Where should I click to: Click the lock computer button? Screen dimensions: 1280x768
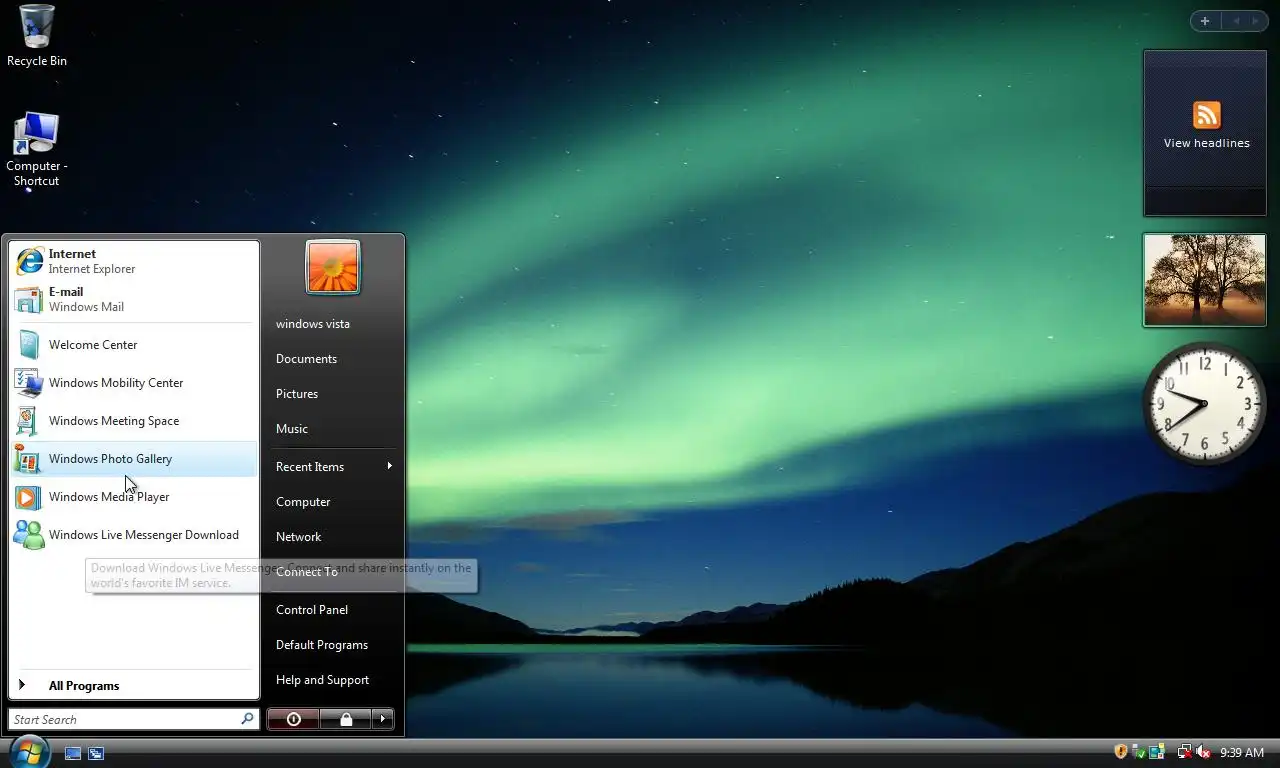tap(345, 719)
